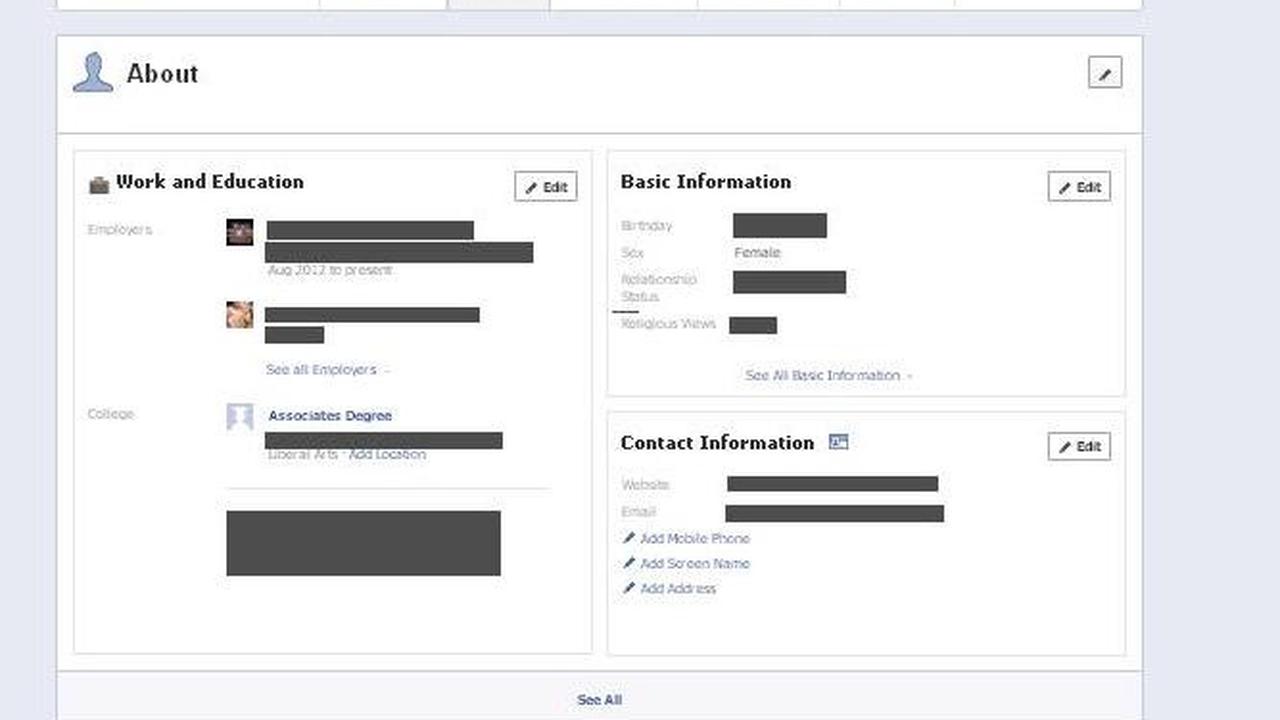Click the Work and Education heading
The image size is (1280, 720).
tap(209, 182)
